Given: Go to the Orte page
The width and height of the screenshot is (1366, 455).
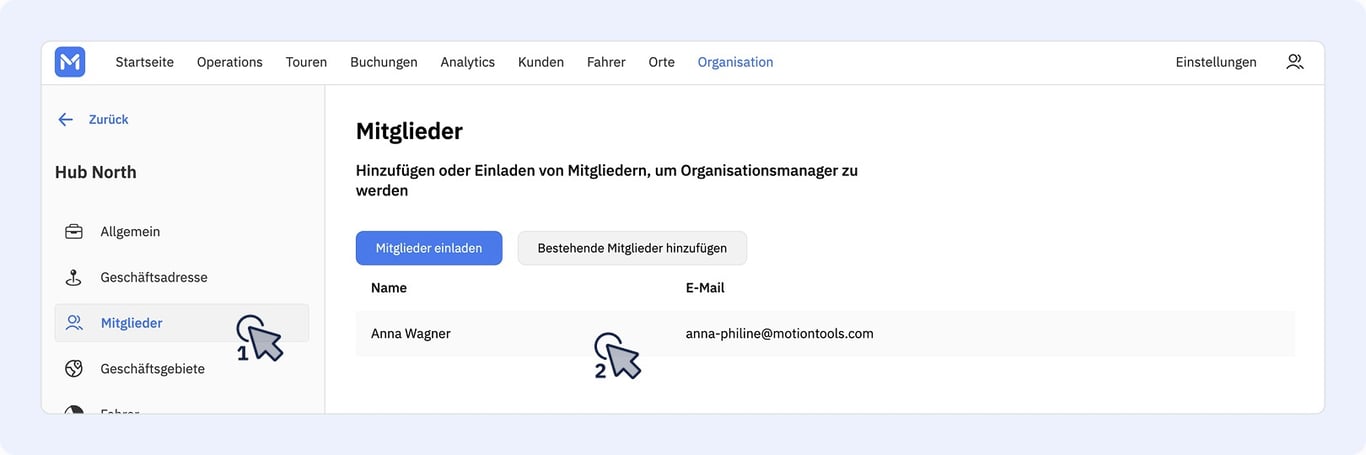Looking at the screenshot, I should [662, 62].
